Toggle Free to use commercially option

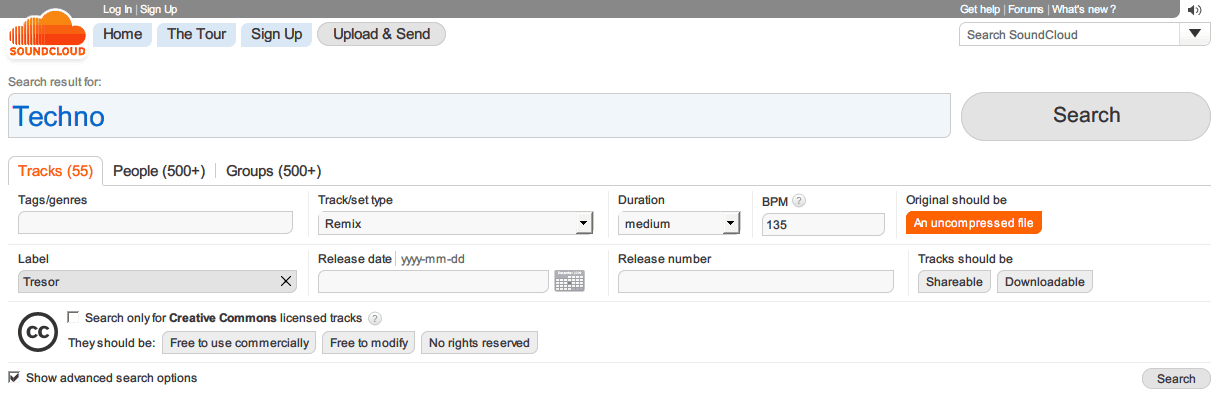[x=239, y=343]
